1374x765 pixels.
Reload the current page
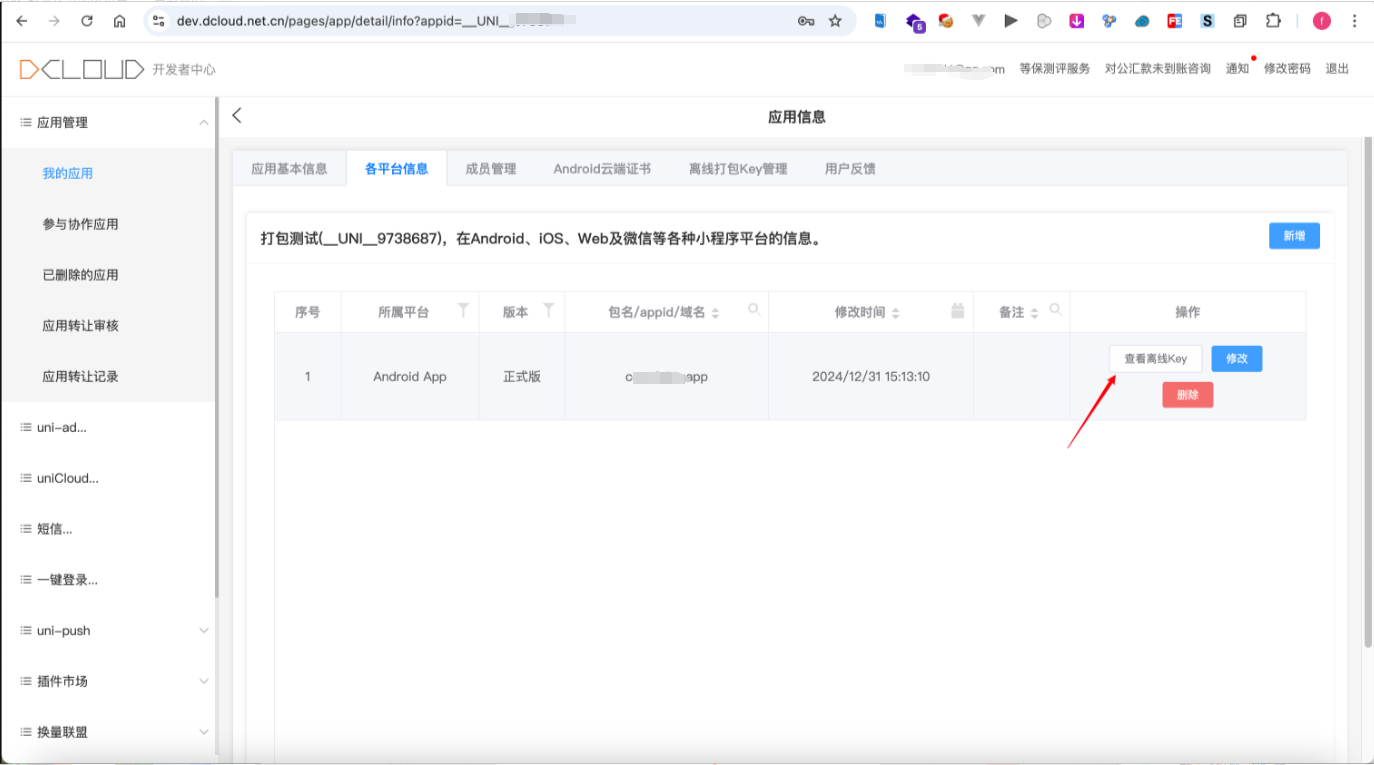click(x=87, y=21)
